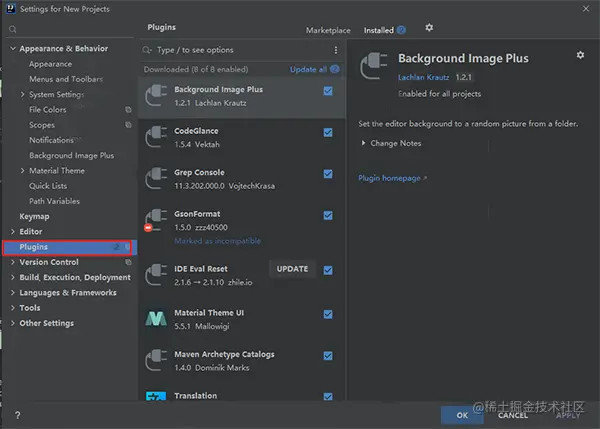Click the badge on the Installed tab
Viewport: 600px width, 429px height.
pos(401,30)
